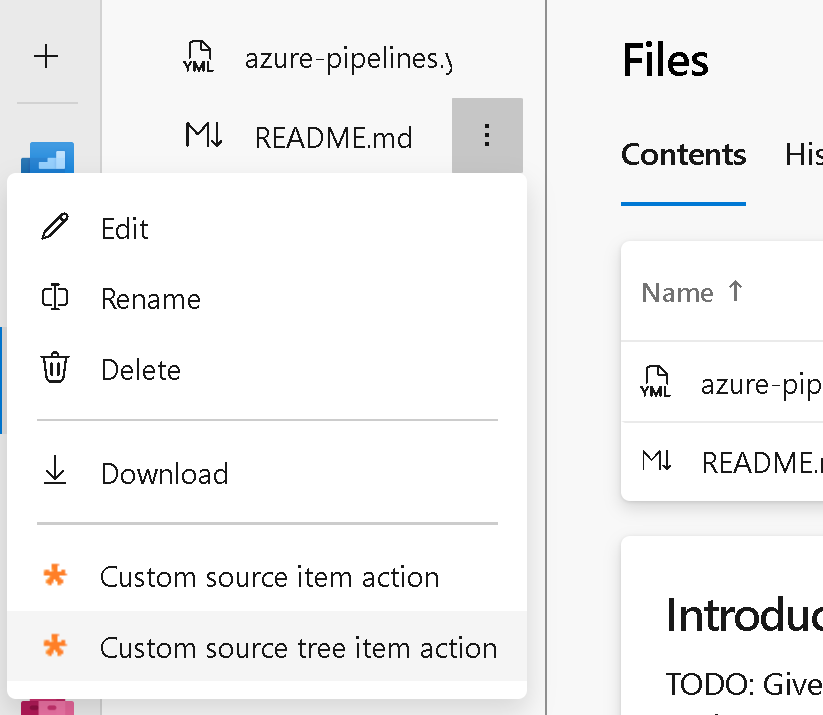823x715 pixels.
Task: Select Delete in the context menu
Action: (x=140, y=370)
